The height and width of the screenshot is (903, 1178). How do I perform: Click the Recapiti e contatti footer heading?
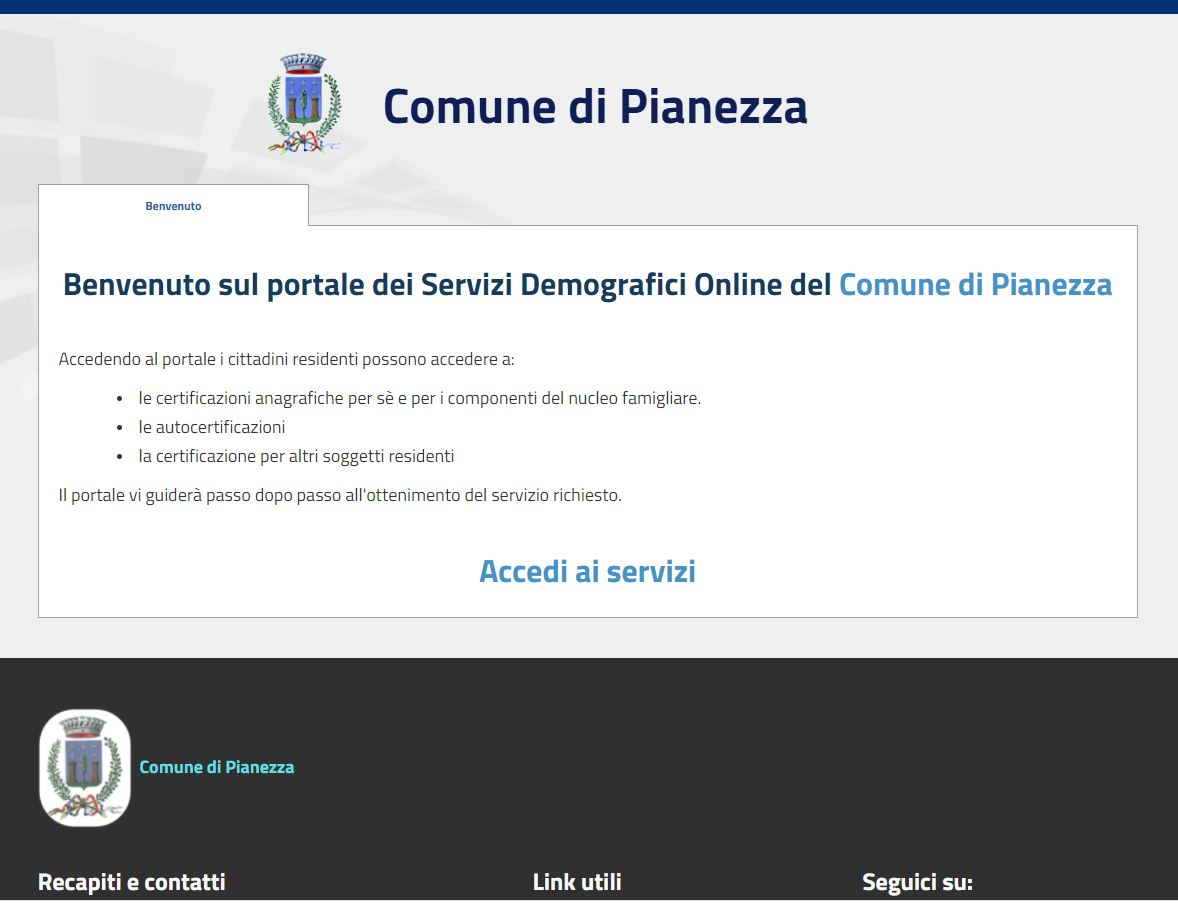click(131, 882)
